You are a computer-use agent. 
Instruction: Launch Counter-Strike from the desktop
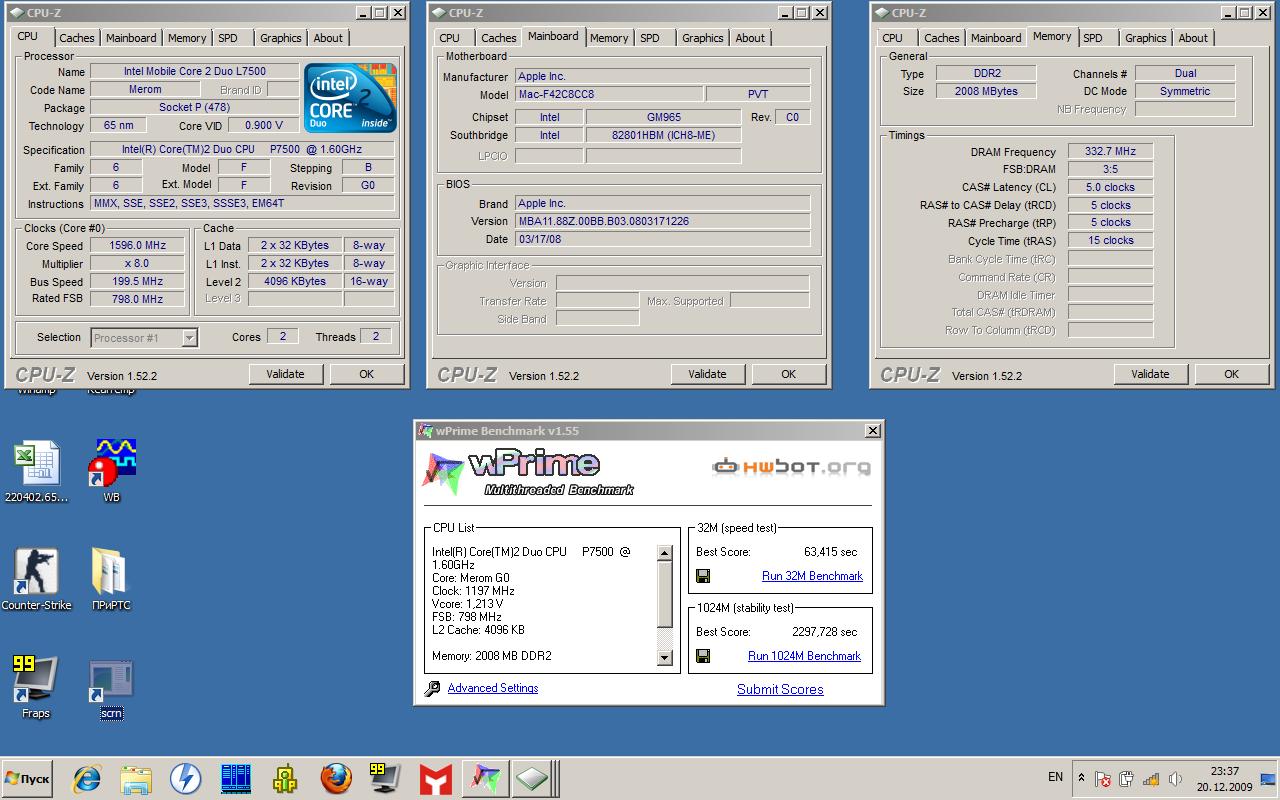(x=37, y=580)
